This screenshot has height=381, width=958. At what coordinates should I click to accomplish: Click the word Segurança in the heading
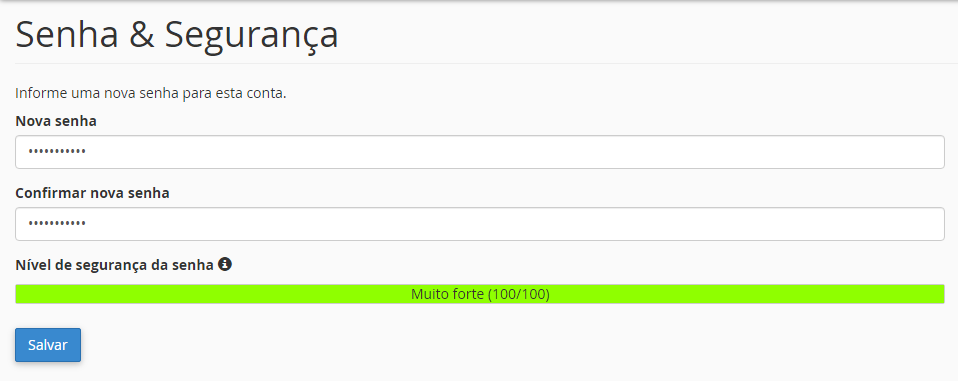pyautogui.click(x=251, y=37)
